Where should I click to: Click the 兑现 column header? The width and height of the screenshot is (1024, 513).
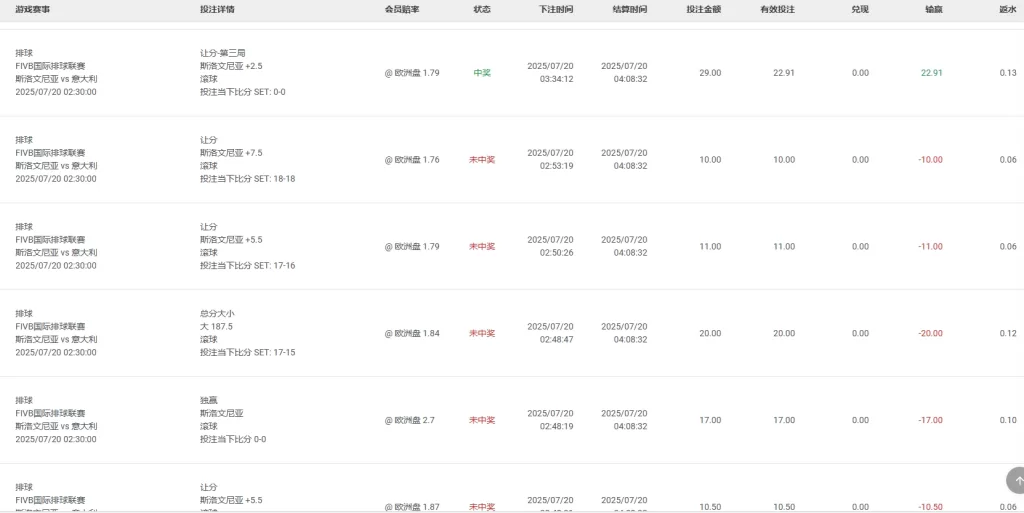(x=860, y=10)
